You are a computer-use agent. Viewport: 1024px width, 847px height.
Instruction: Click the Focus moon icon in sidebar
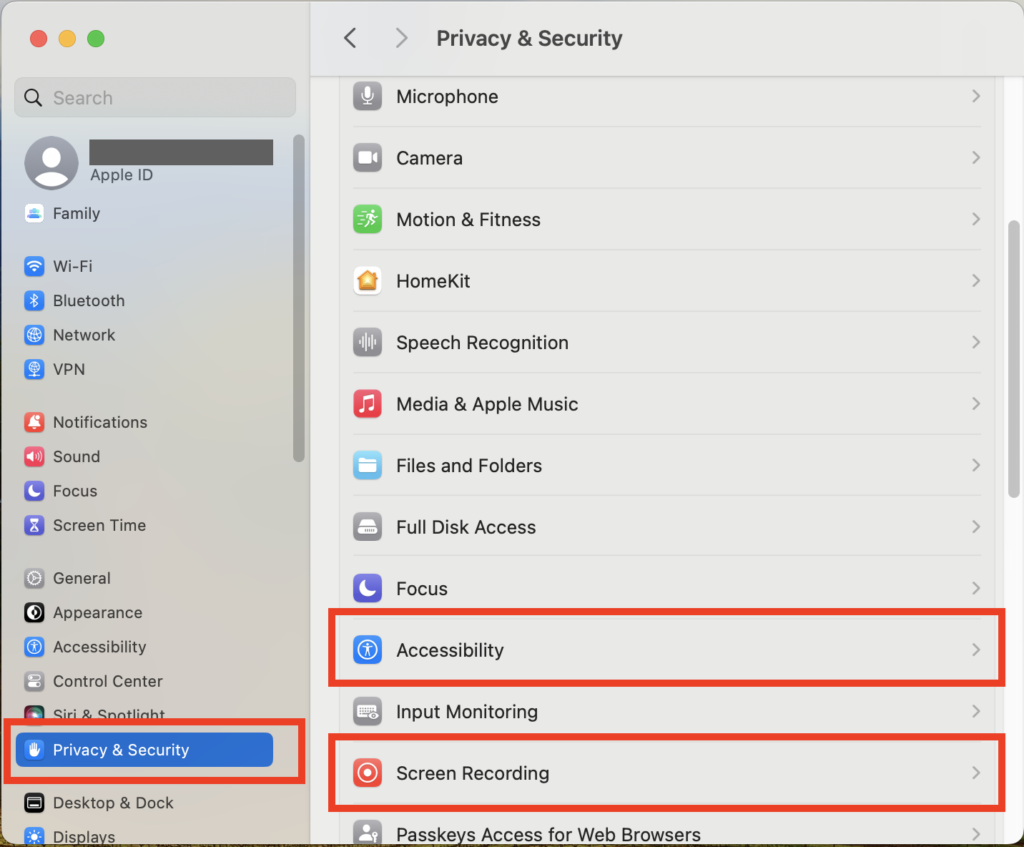[x=34, y=491]
